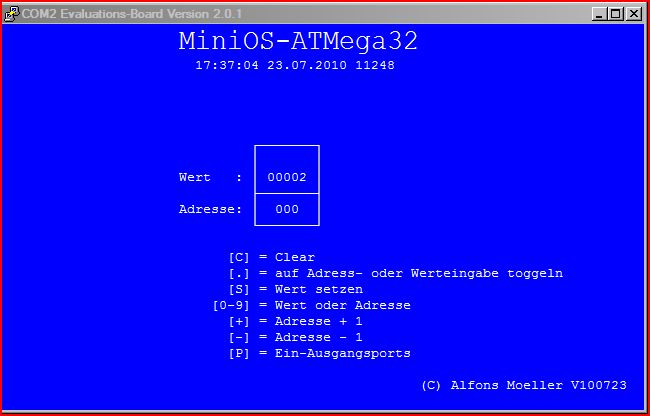
Task: Click the '[0-9] = Wert oder Adresse' line
Action: (312, 305)
